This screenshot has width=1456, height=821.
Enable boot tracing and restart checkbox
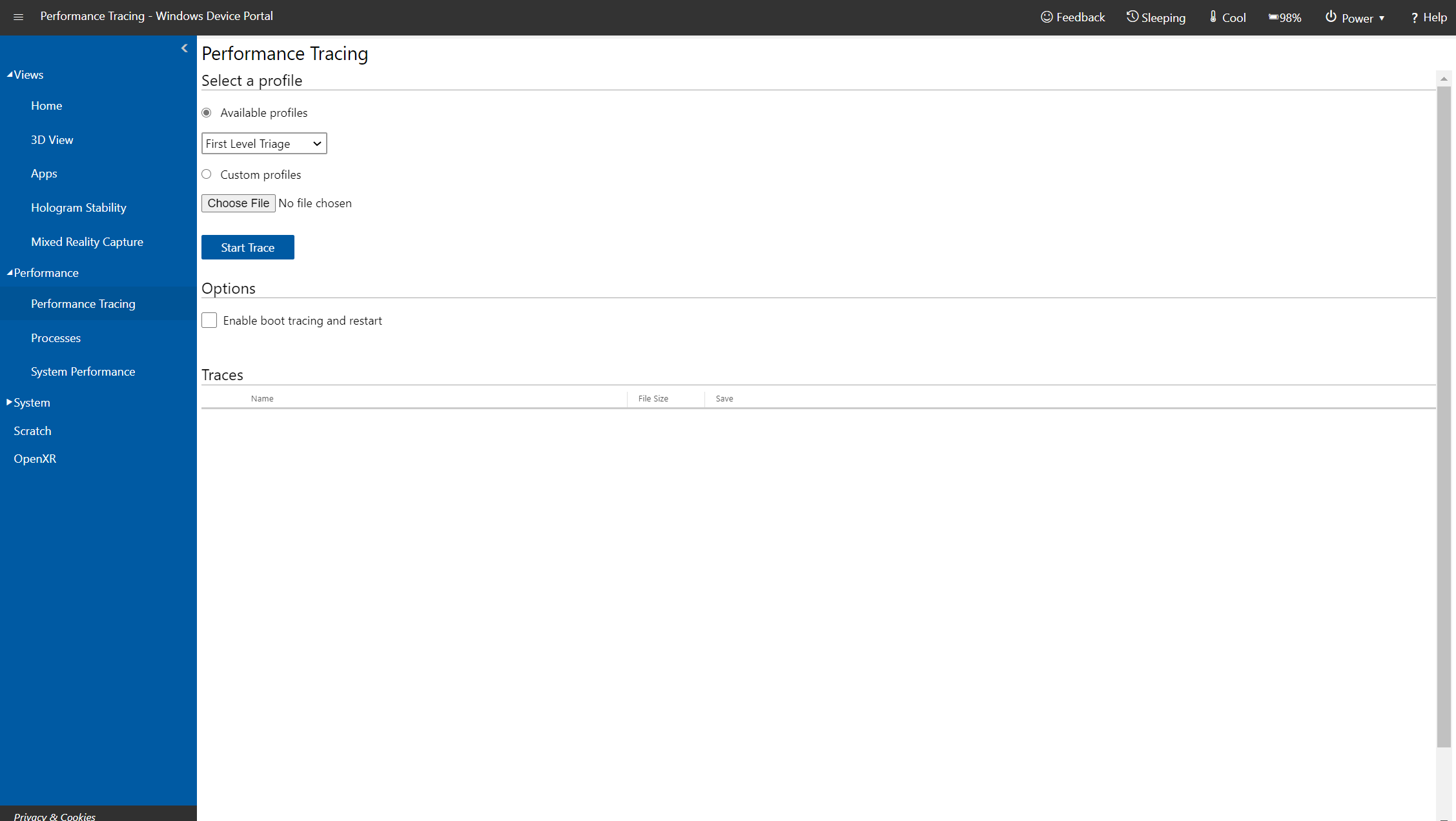coord(209,320)
